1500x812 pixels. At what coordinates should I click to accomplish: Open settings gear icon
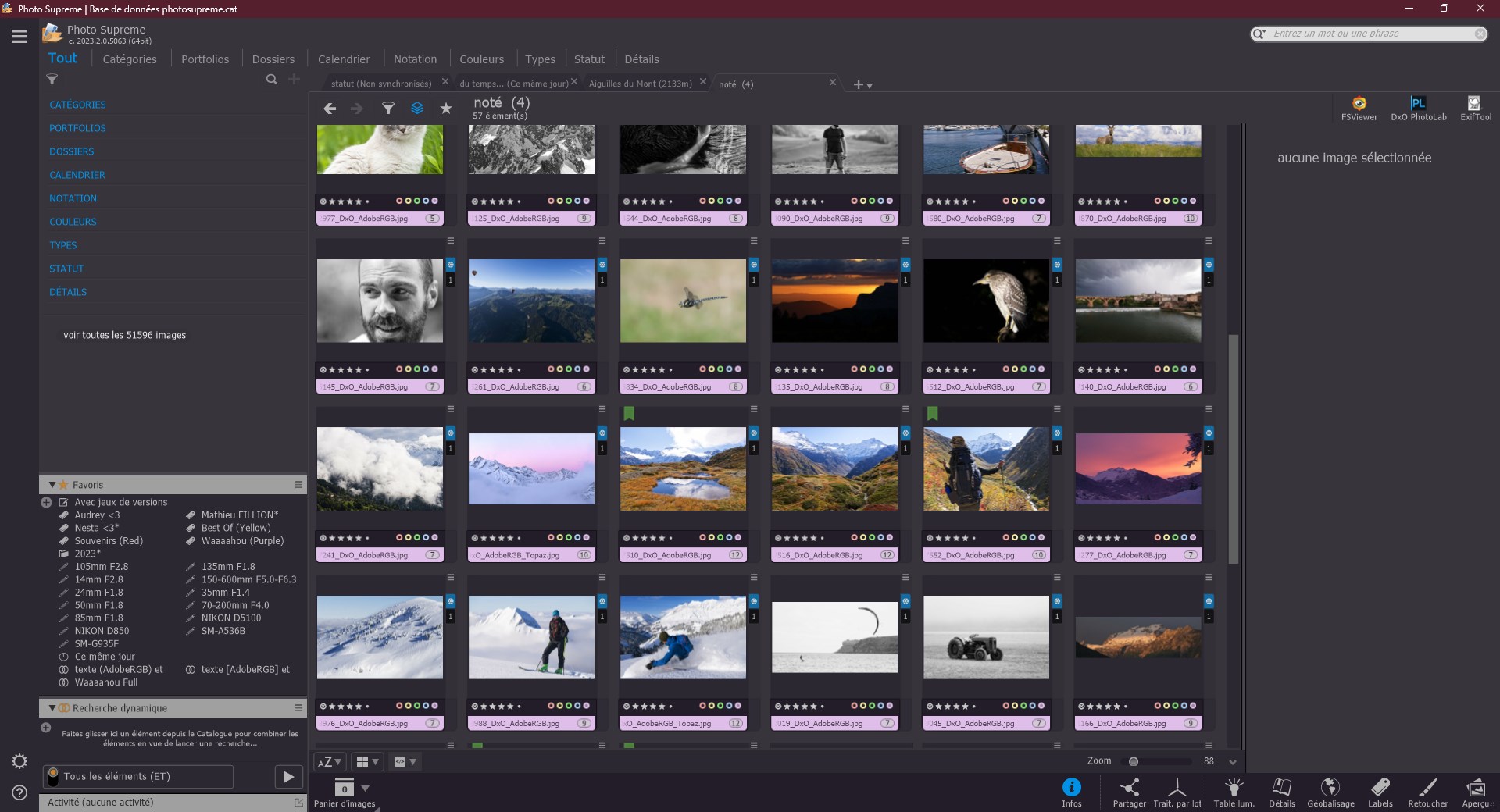(20, 761)
